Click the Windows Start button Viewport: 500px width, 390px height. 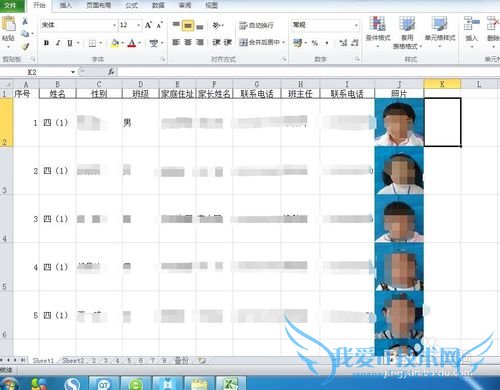[x=9, y=384]
